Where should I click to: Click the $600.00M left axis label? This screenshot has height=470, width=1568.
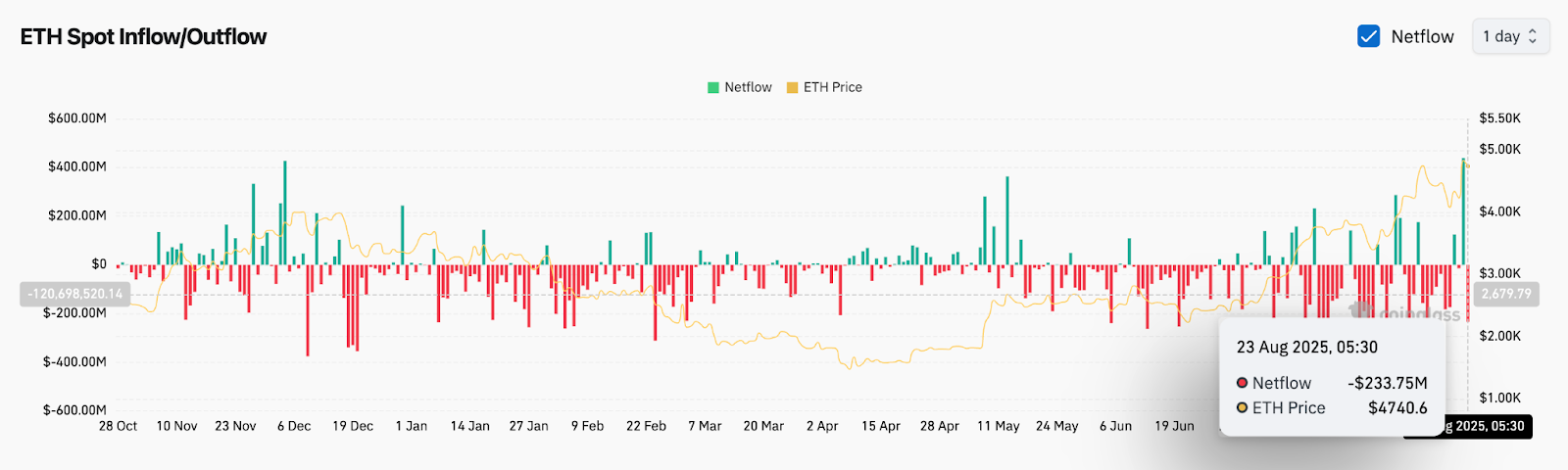click(77, 118)
